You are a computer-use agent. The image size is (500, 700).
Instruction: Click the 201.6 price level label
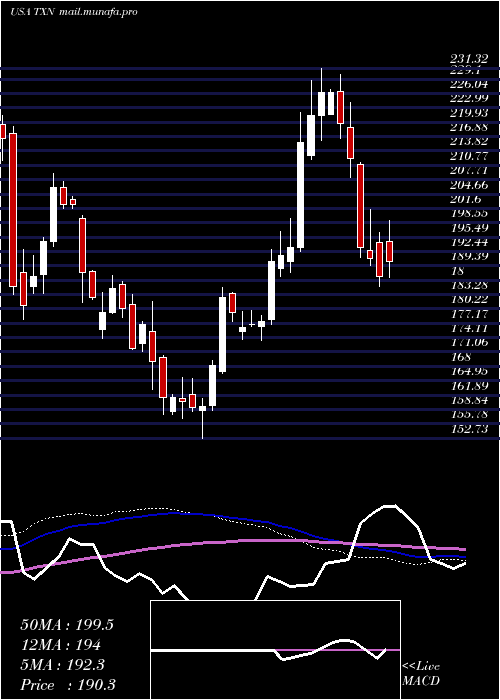click(466, 199)
